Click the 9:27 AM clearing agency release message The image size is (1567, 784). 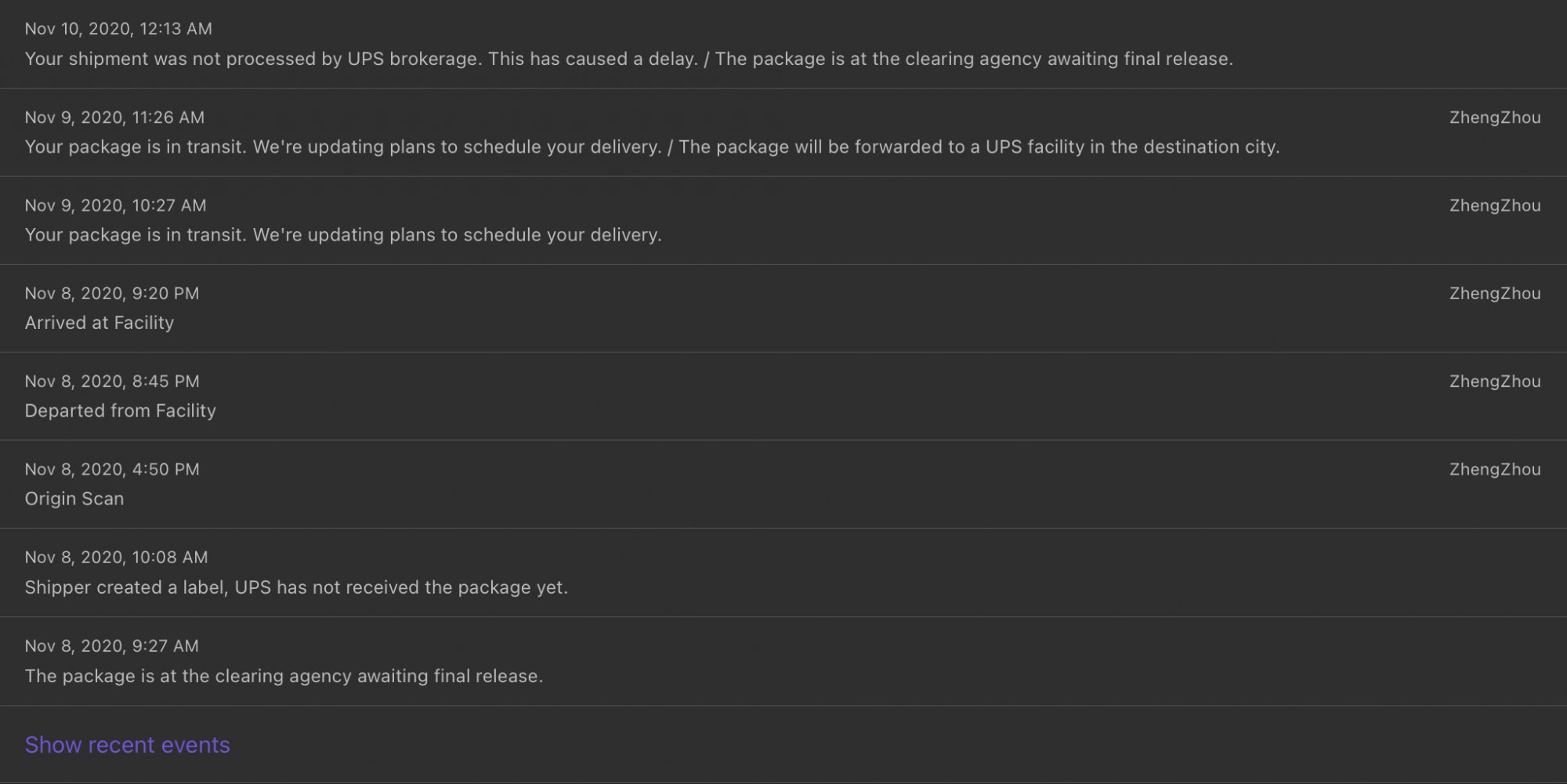[284, 676]
